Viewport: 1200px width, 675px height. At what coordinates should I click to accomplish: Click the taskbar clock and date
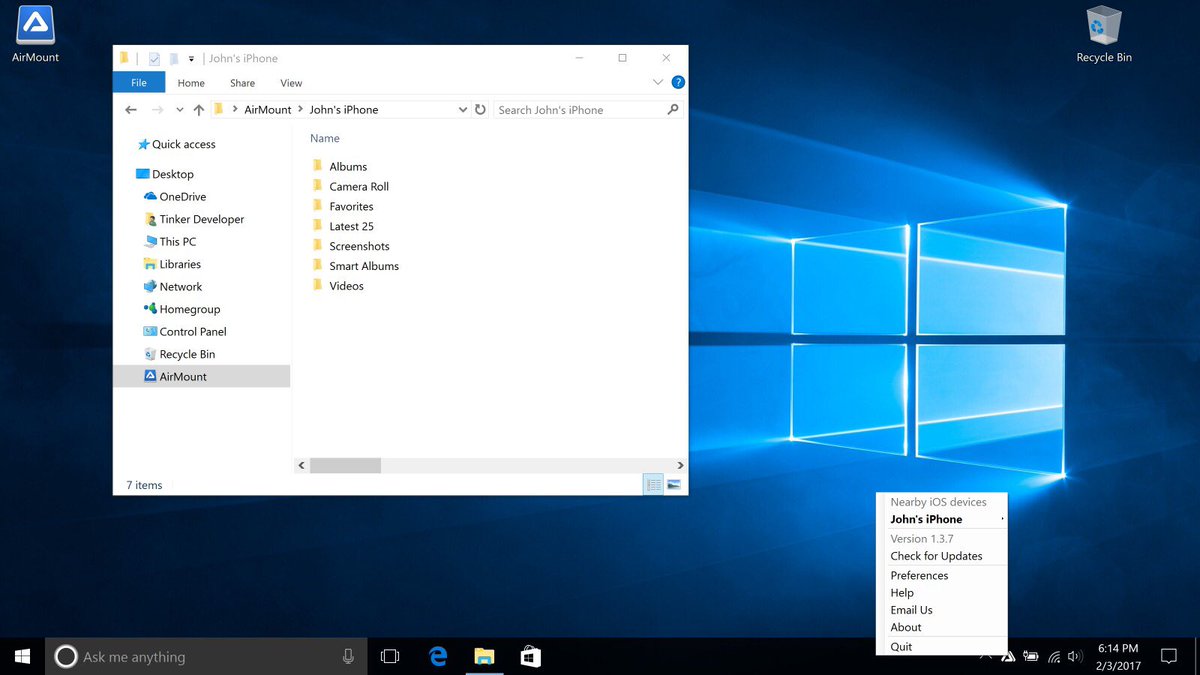(x=1118, y=657)
